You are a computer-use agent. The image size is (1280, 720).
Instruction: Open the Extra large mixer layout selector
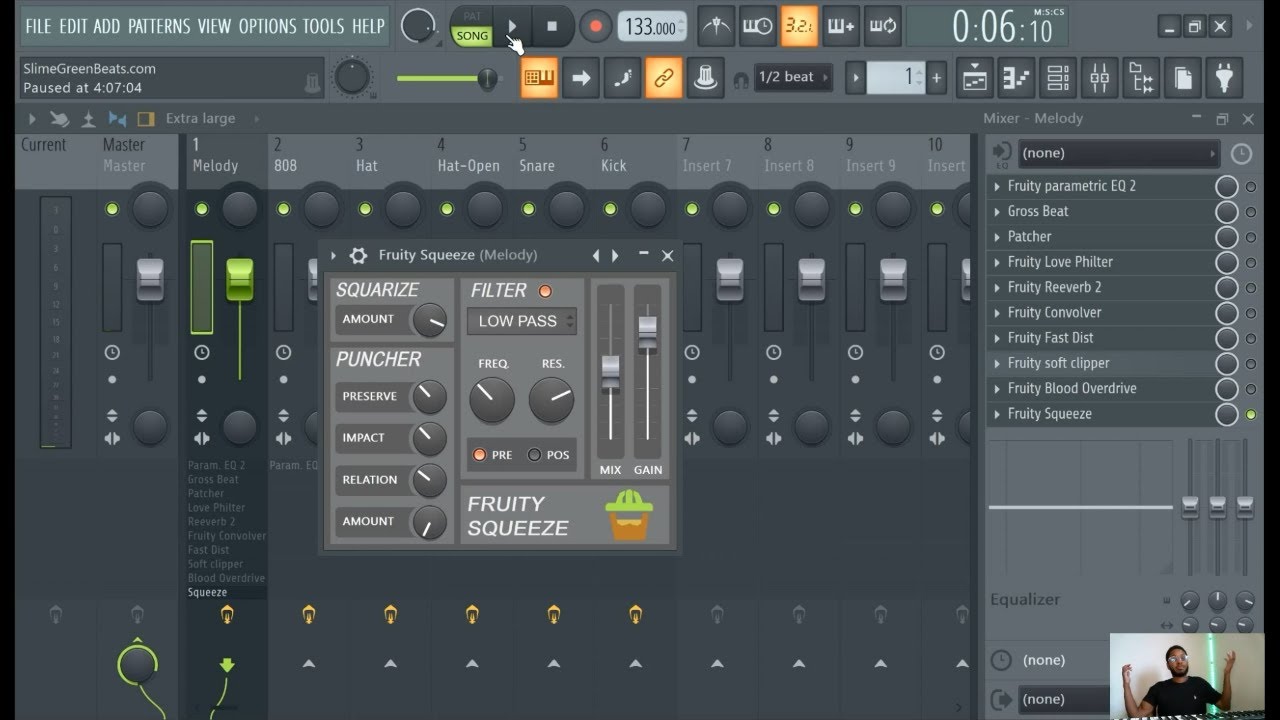pyautogui.click(x=200, y=118)
